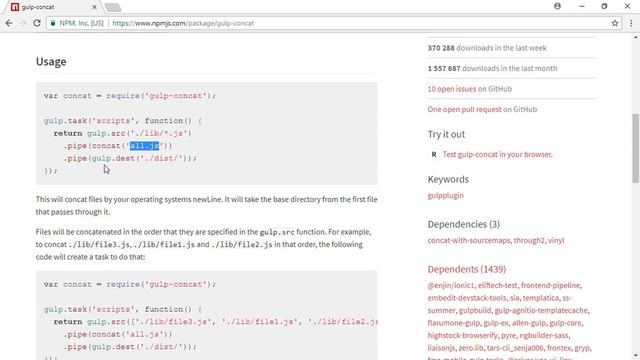Bookmark this page with the star icon
This screenshot has width=640, height=360.
pos(615,23)
